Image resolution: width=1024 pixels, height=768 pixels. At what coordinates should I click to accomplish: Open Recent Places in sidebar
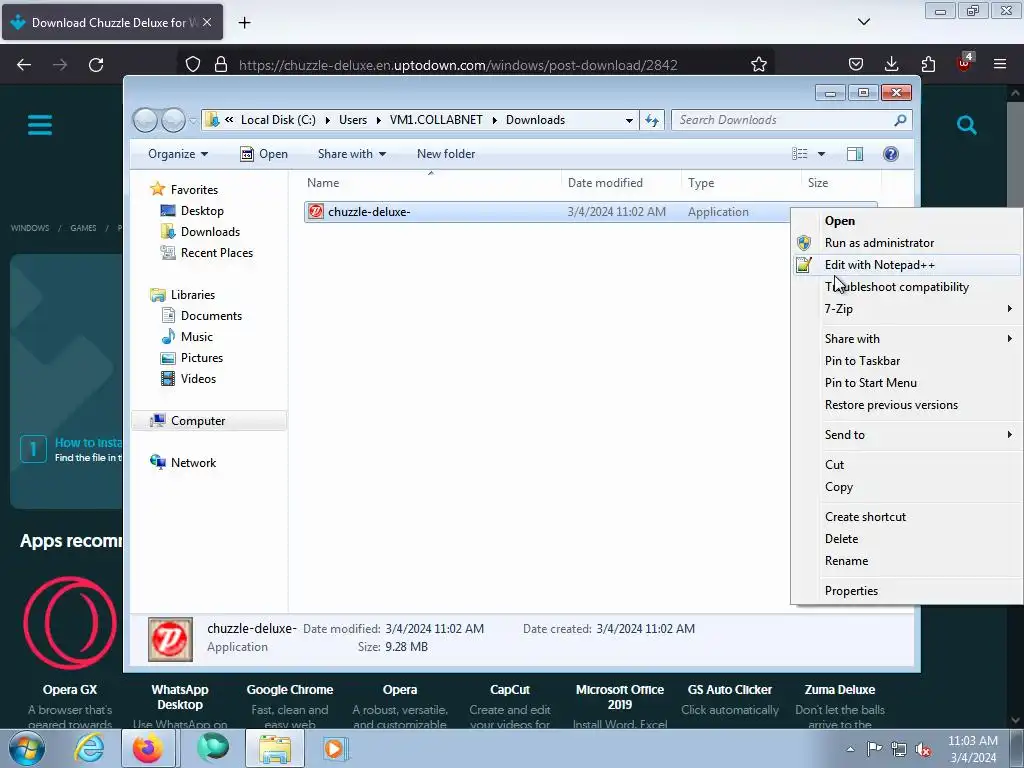pyautogui.click(x=216, y=253)
